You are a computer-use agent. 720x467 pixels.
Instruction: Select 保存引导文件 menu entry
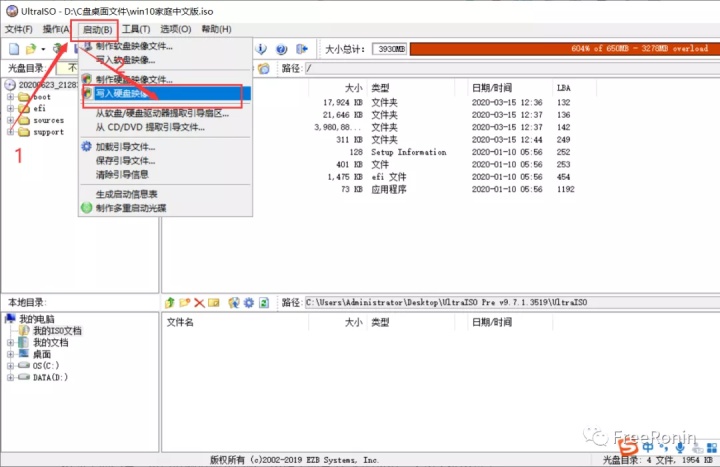(x=166, y=161)
